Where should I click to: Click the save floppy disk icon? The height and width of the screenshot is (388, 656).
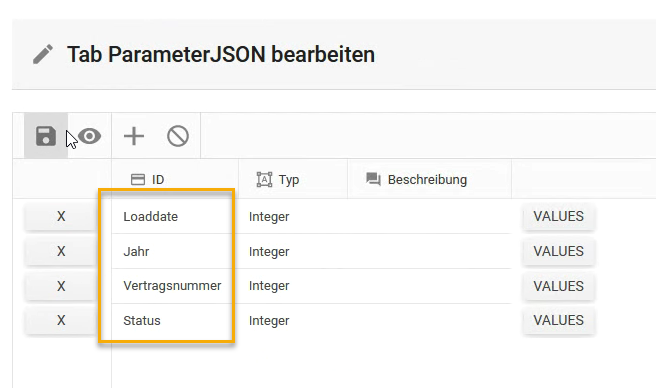click(46, 136)
